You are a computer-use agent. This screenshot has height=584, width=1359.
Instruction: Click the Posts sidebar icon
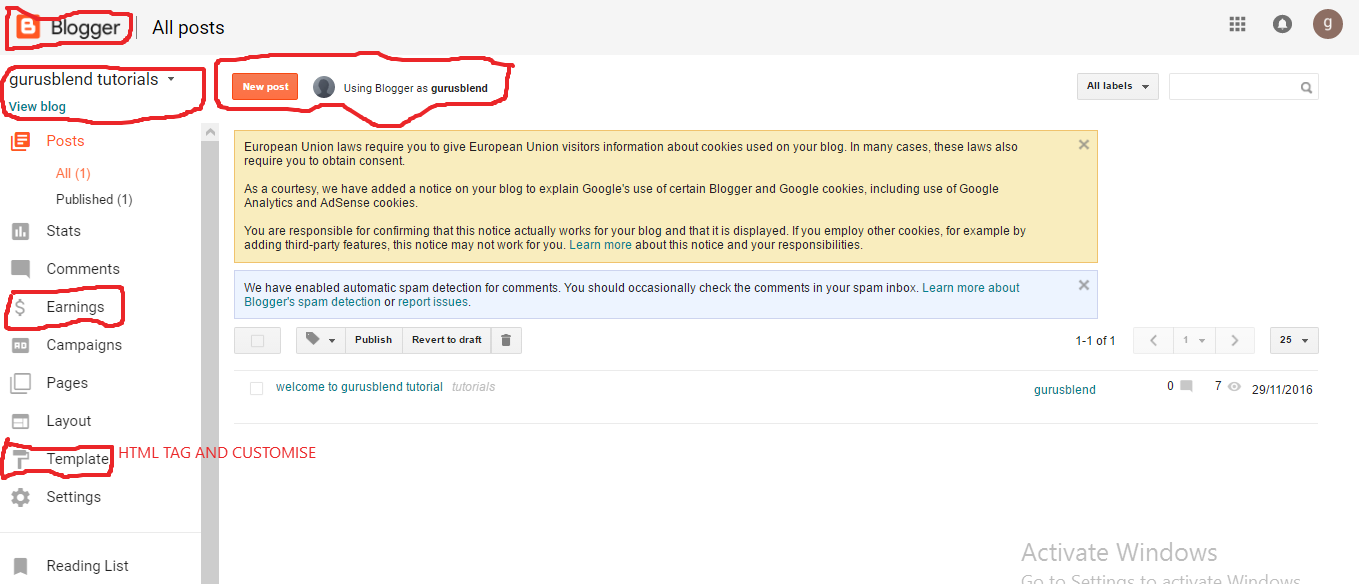point(20,141)
